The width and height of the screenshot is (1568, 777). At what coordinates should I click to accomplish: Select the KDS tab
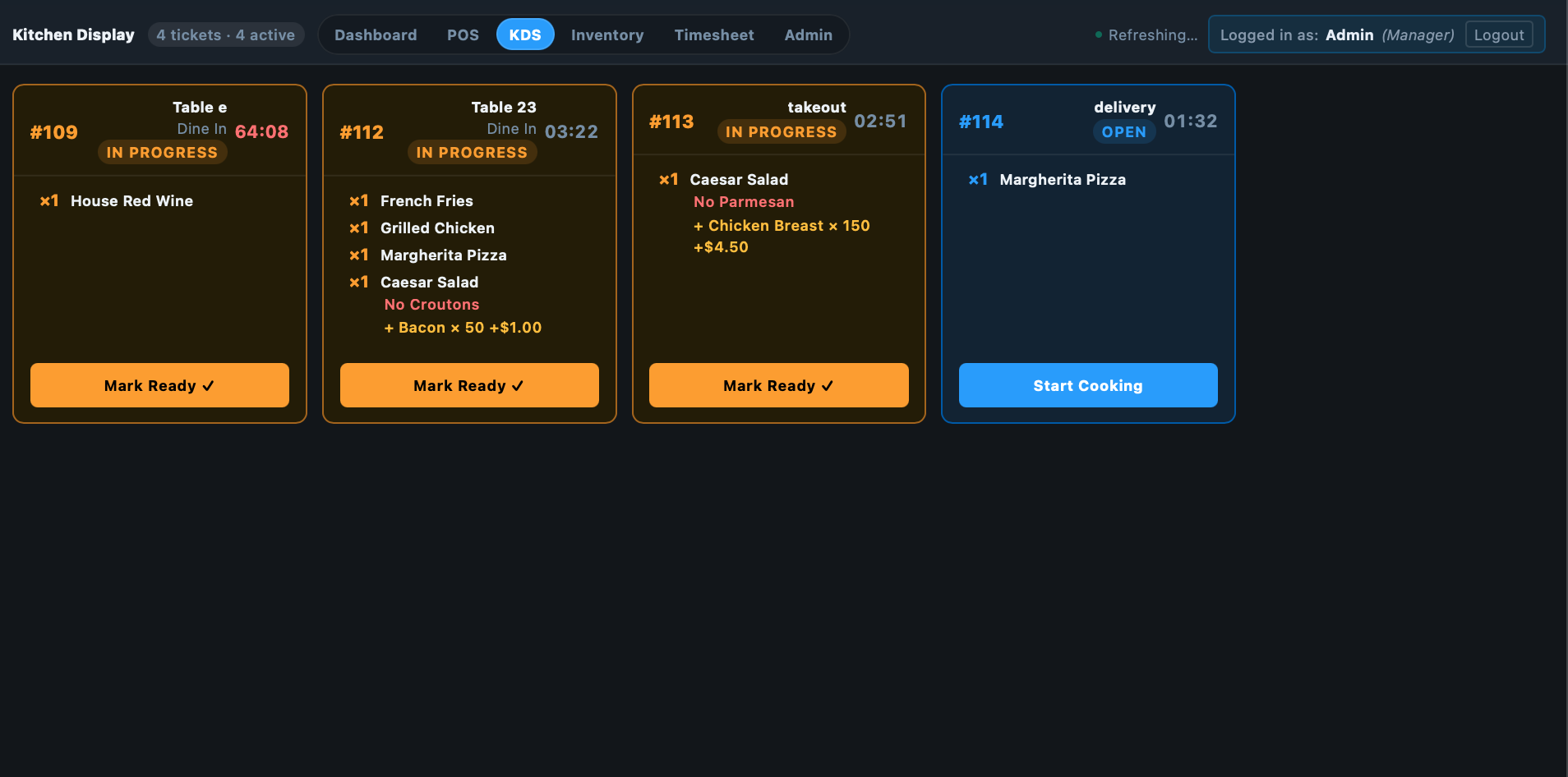(525, 34)
